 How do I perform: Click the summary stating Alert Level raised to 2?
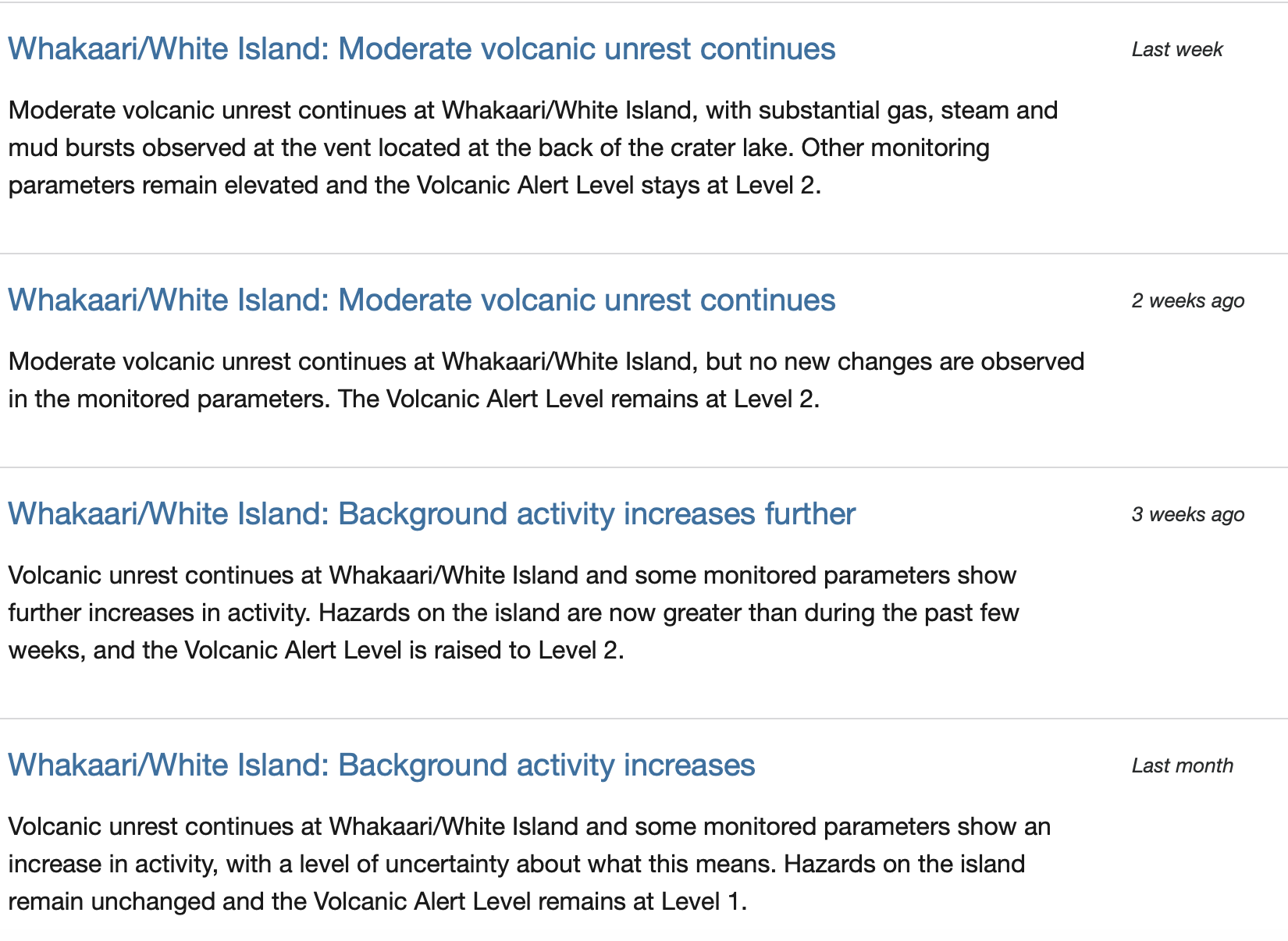(512, 613)
